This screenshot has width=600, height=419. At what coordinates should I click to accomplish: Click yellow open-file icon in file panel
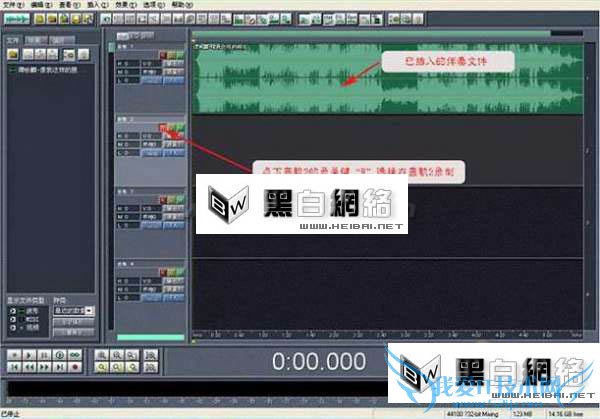[13, 54]
